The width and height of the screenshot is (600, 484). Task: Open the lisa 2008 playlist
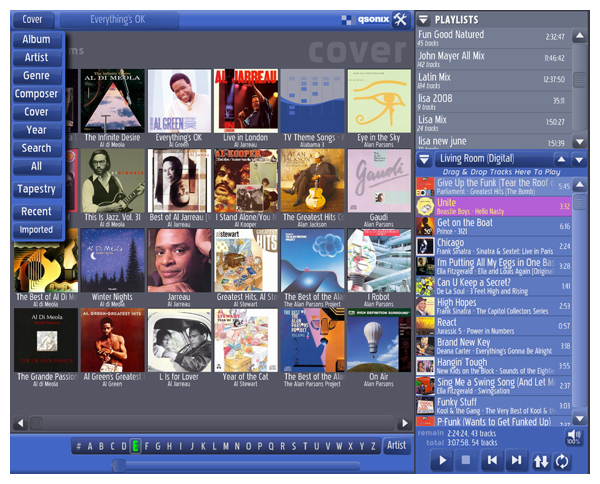tap(494, 101)
